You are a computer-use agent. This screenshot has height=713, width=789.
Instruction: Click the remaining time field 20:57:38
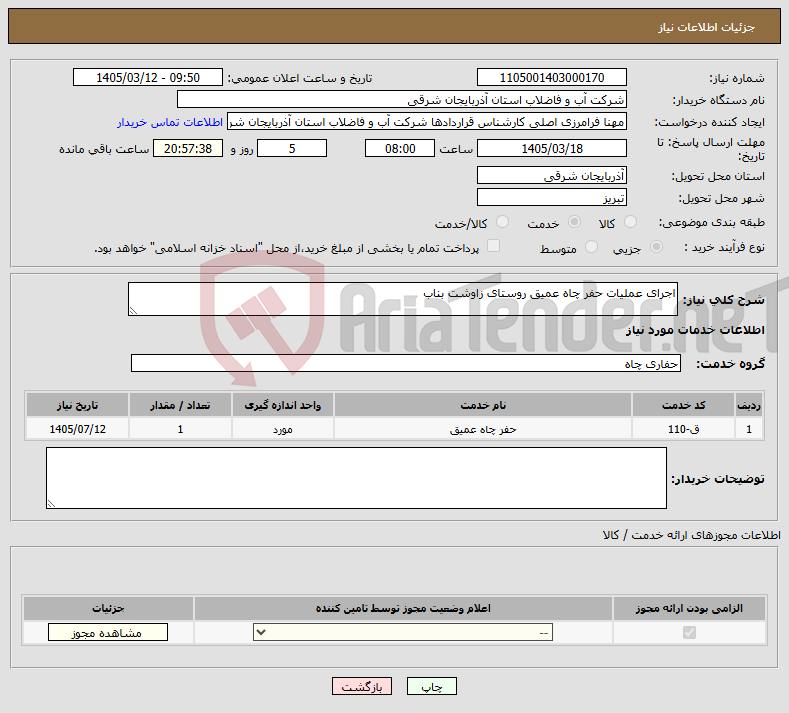(x=188, y=148)
